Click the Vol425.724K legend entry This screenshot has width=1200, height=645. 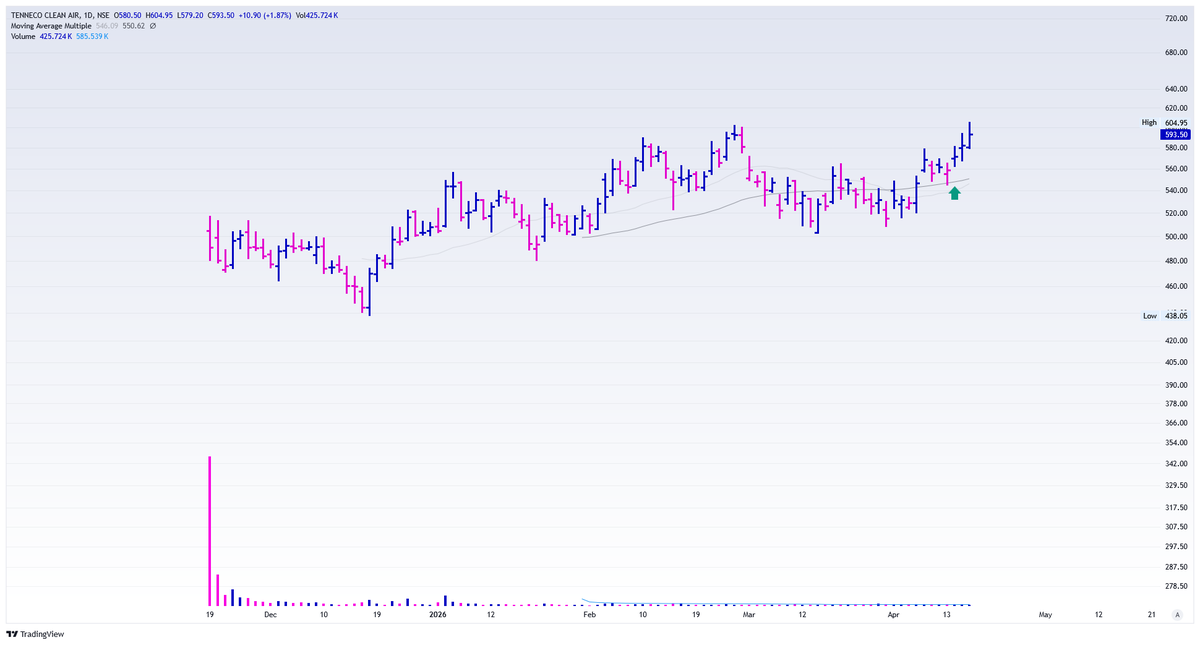pyautogui.click(x=317, y=15)
